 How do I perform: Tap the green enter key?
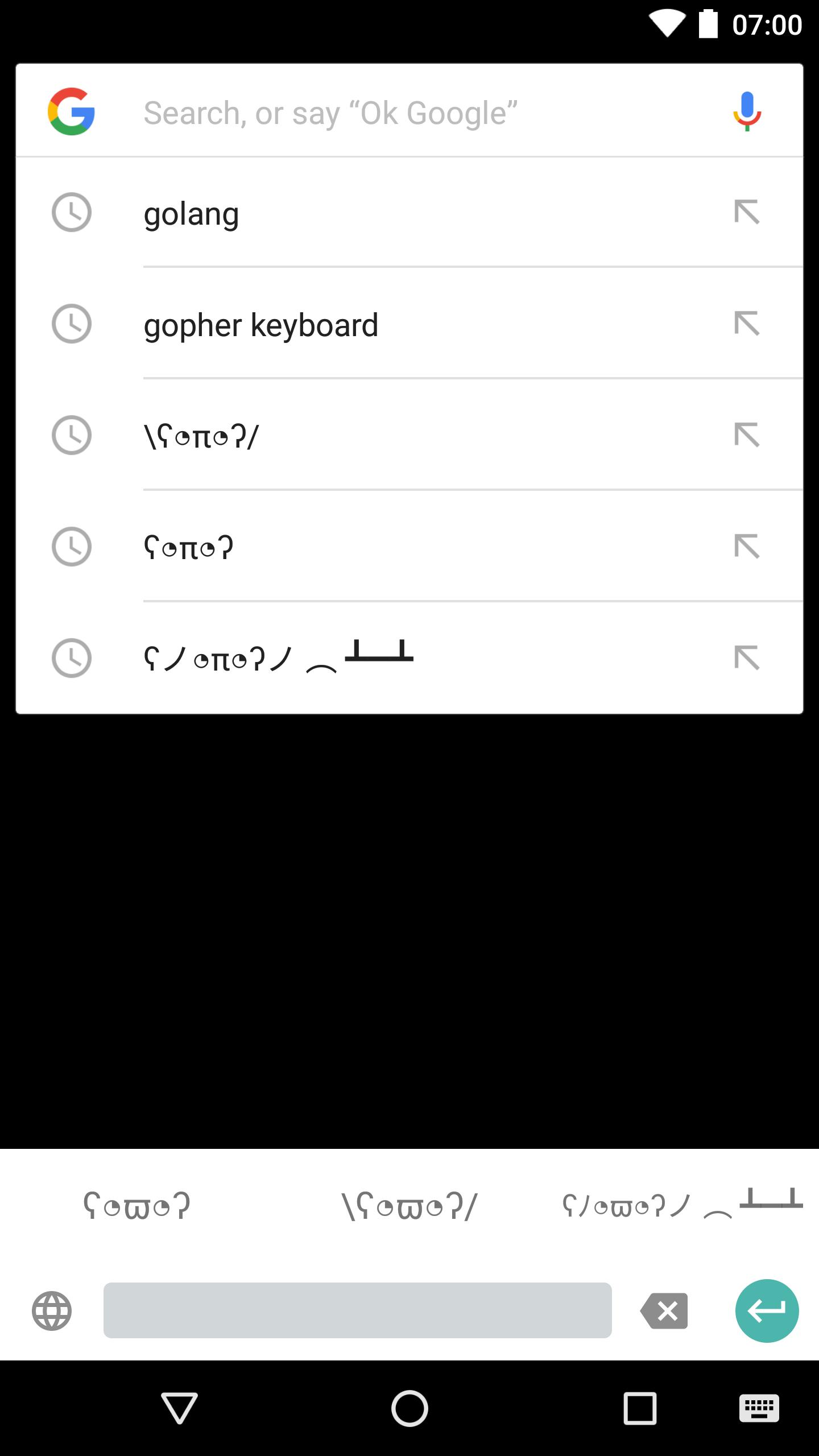[x=767, y=1311]
